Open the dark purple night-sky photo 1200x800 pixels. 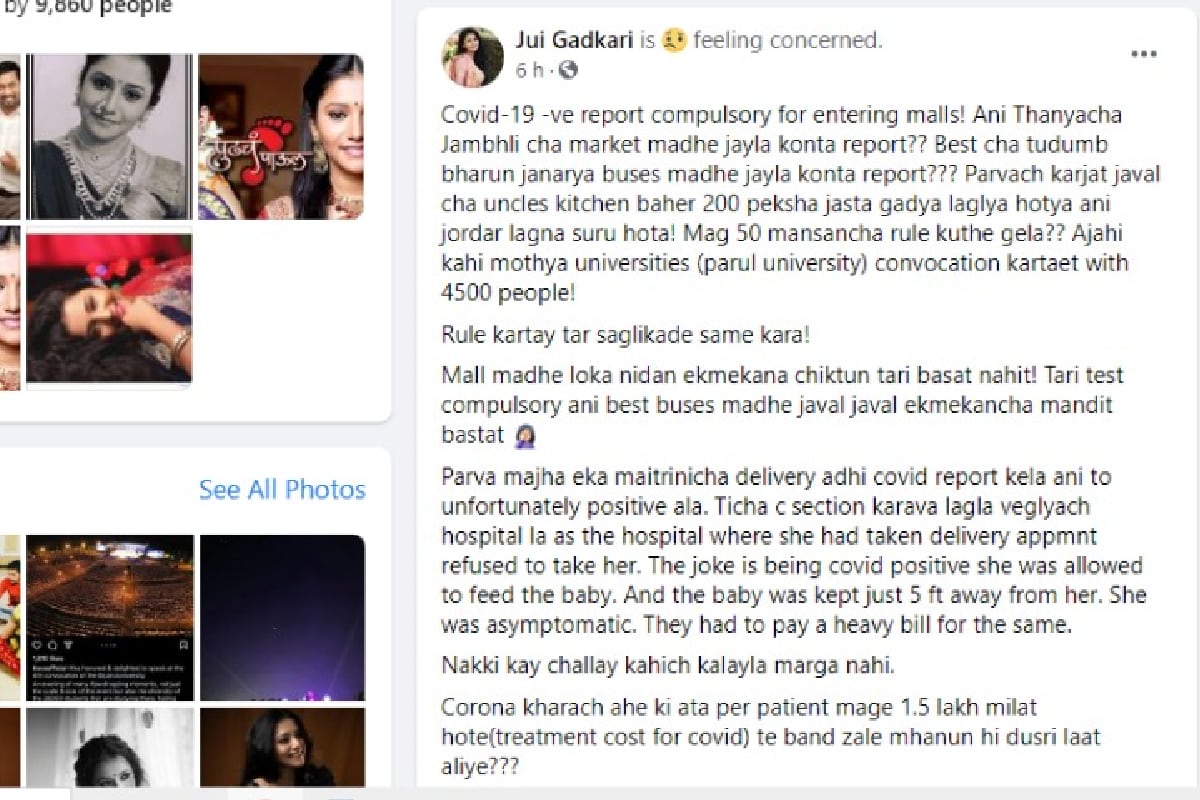coord(282,618)
